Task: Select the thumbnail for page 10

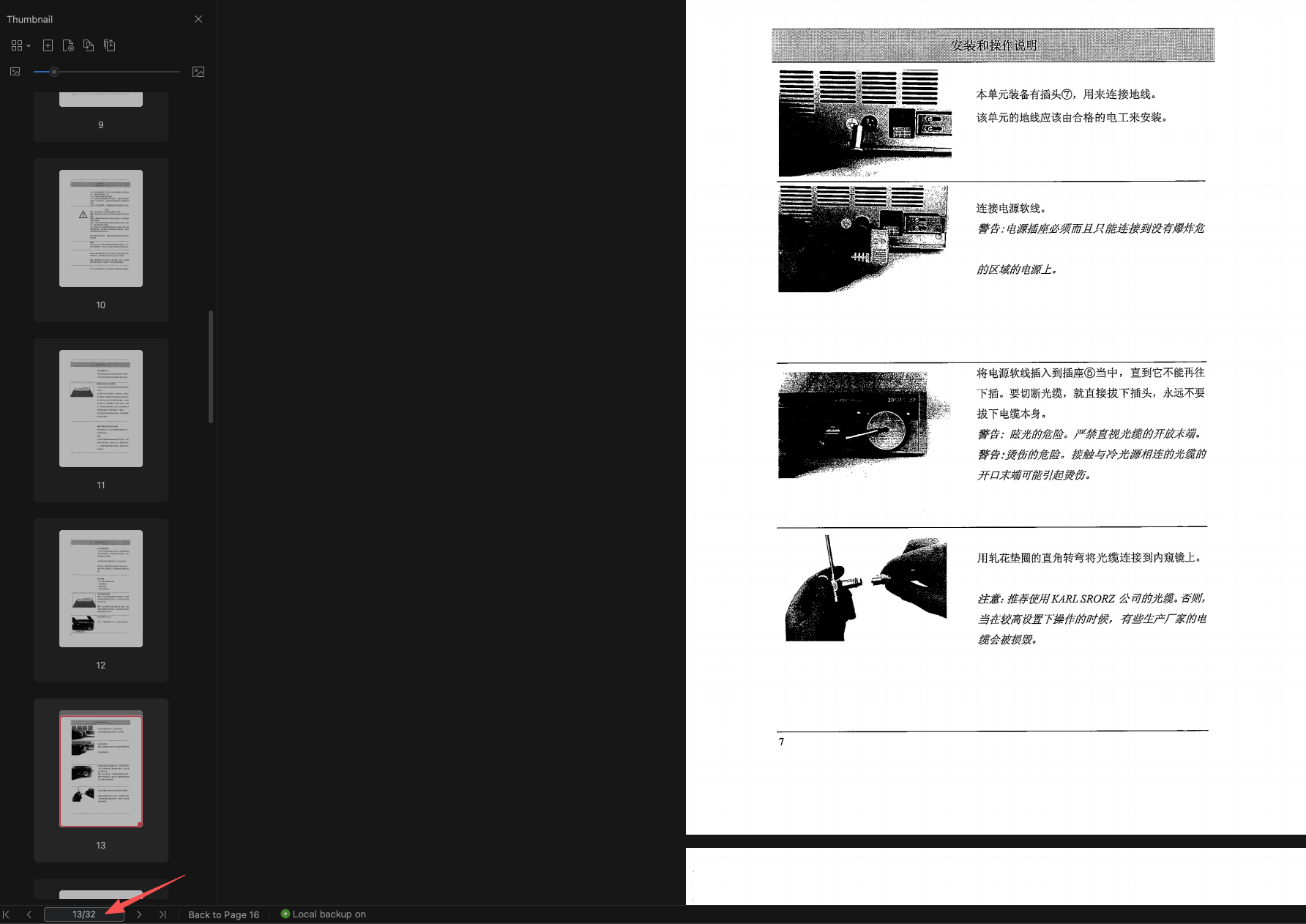Action: coord(100,228)
